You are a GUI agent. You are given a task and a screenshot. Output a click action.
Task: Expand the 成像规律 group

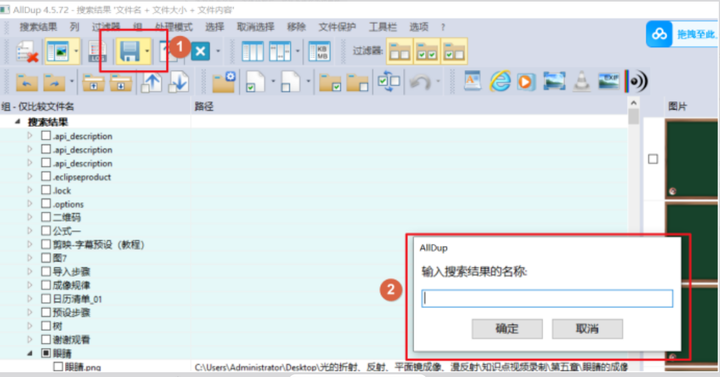pyautogui.click(x=30, y=285)
